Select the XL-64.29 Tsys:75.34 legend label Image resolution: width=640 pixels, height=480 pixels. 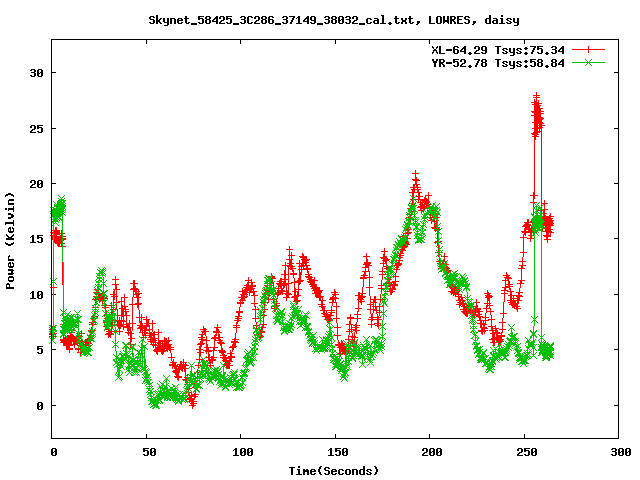point(498,50)
